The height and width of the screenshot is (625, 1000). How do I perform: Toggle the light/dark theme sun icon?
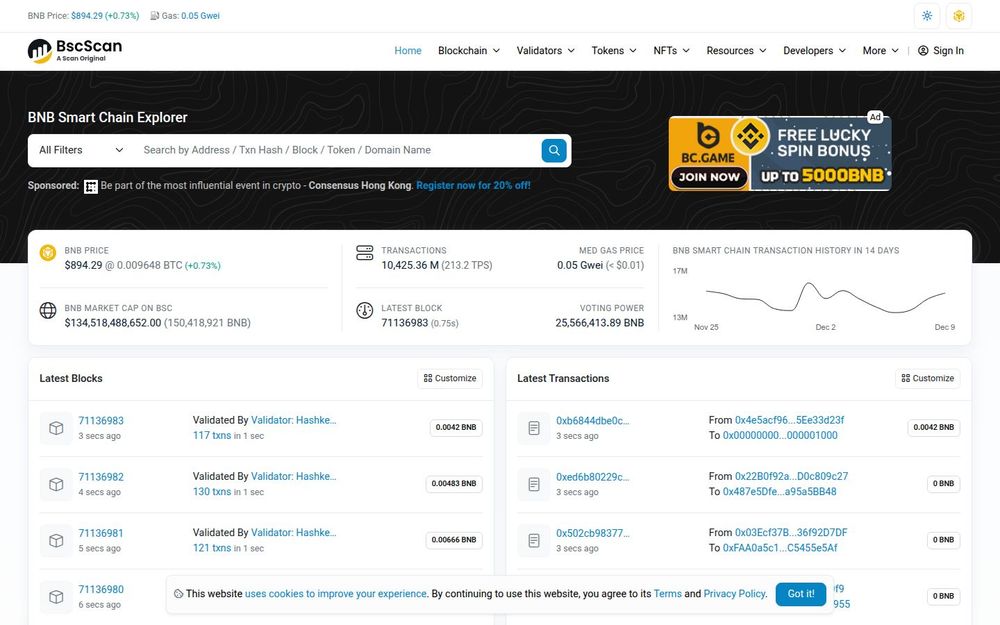click(x=927, y=16)
